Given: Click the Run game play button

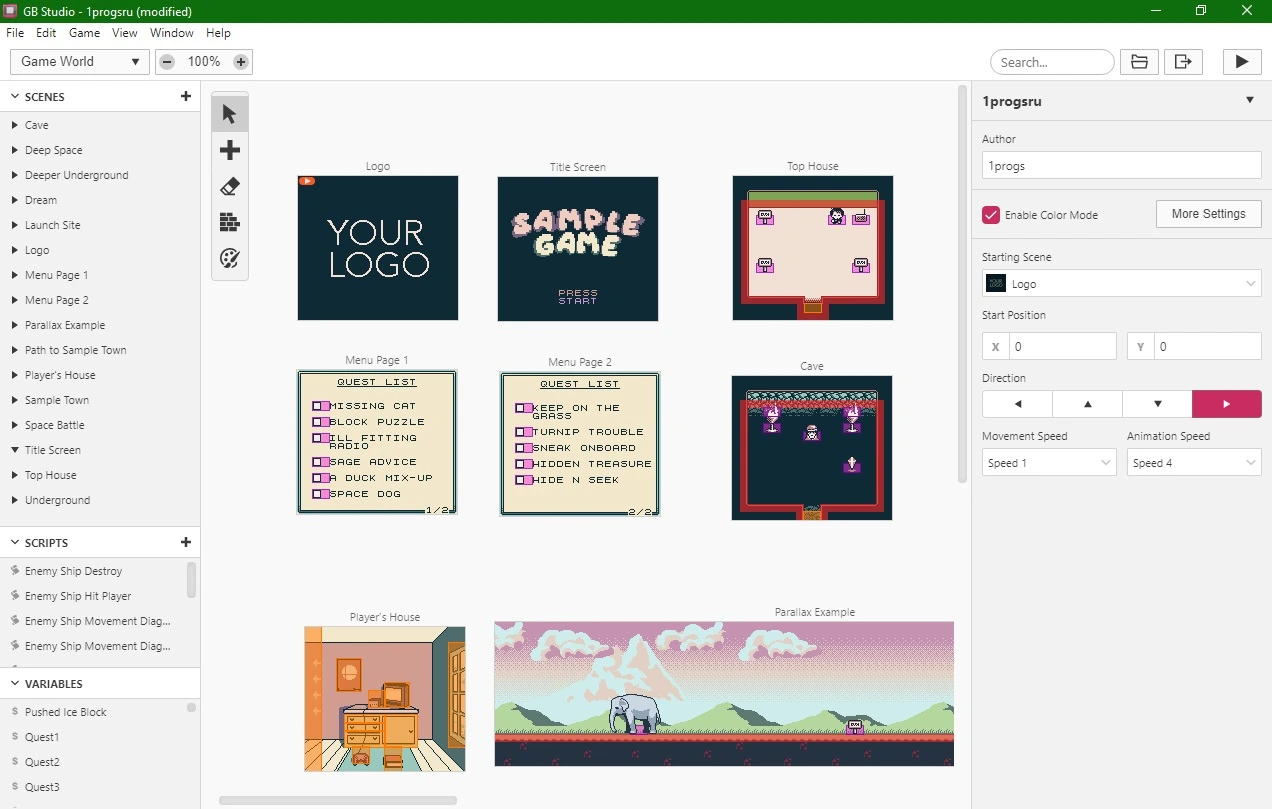Looking at the screenshot, I should coord(1242,62).
